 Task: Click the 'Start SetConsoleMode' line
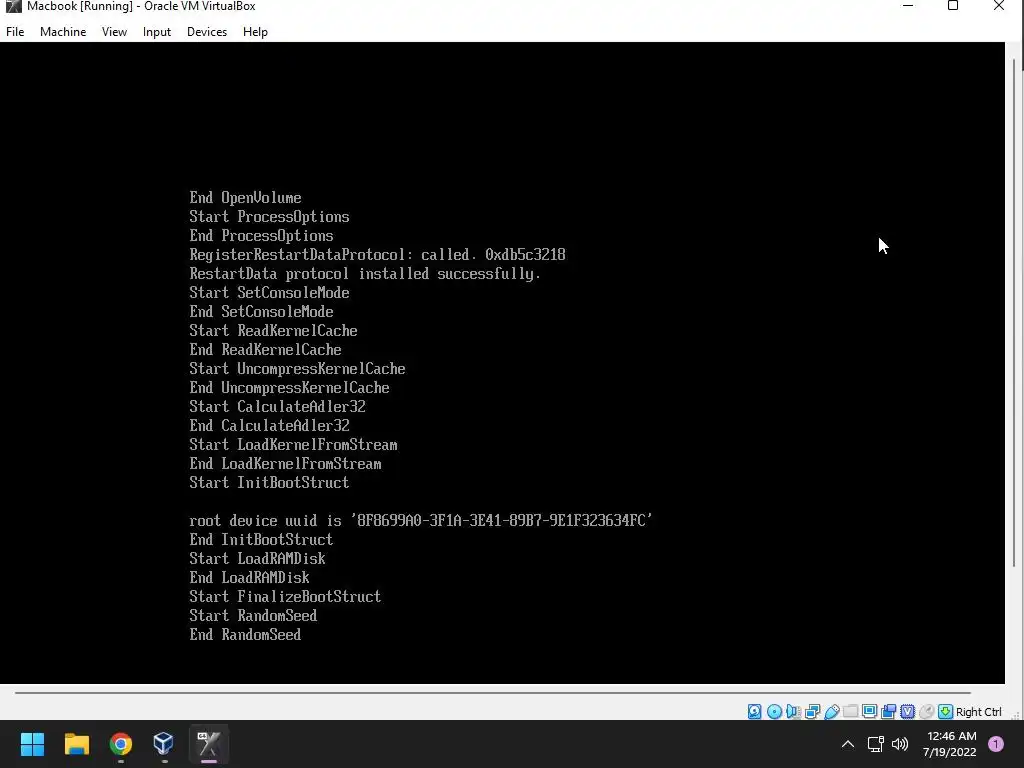pos(269,293)
